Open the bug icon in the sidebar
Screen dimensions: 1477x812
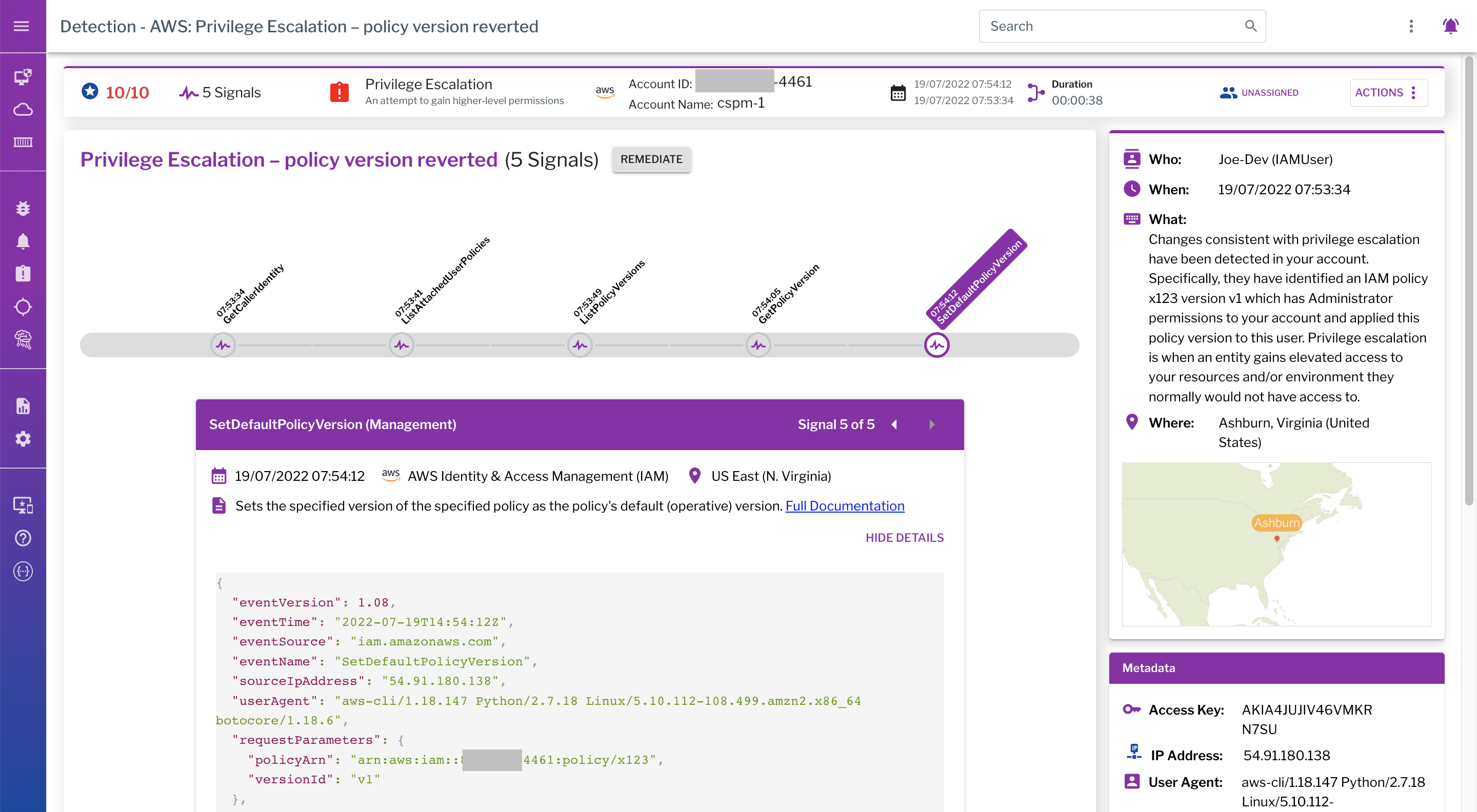tap(23, 209)
